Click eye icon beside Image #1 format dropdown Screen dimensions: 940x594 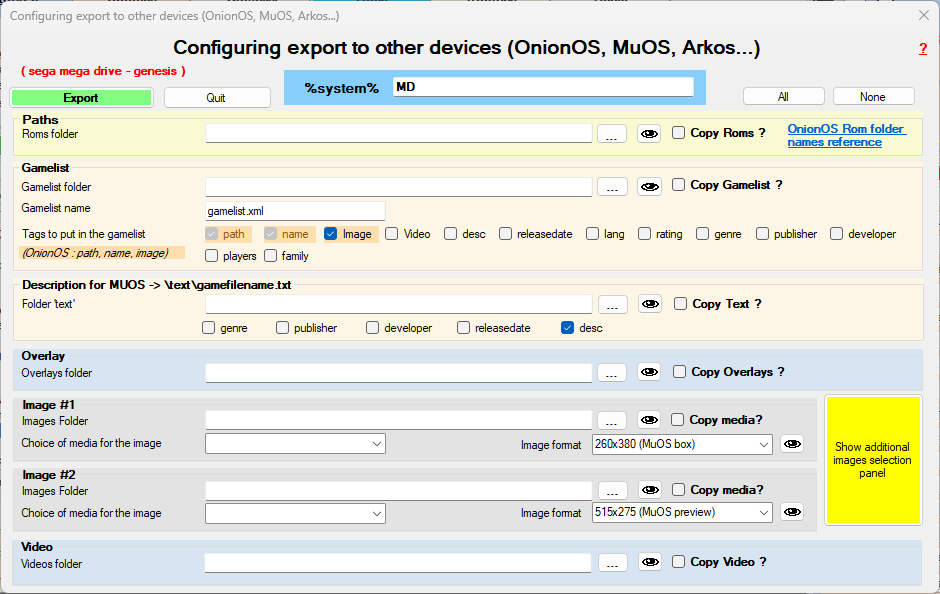coord(792,444)
